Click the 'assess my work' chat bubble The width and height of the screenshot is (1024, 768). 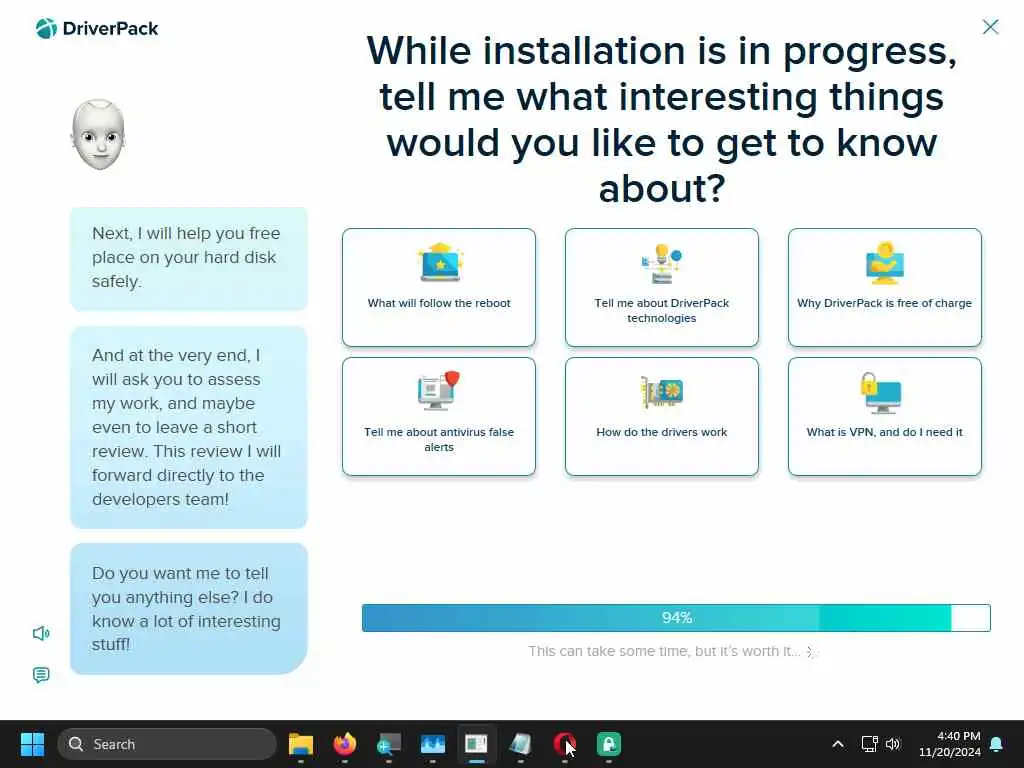point(189,427)
